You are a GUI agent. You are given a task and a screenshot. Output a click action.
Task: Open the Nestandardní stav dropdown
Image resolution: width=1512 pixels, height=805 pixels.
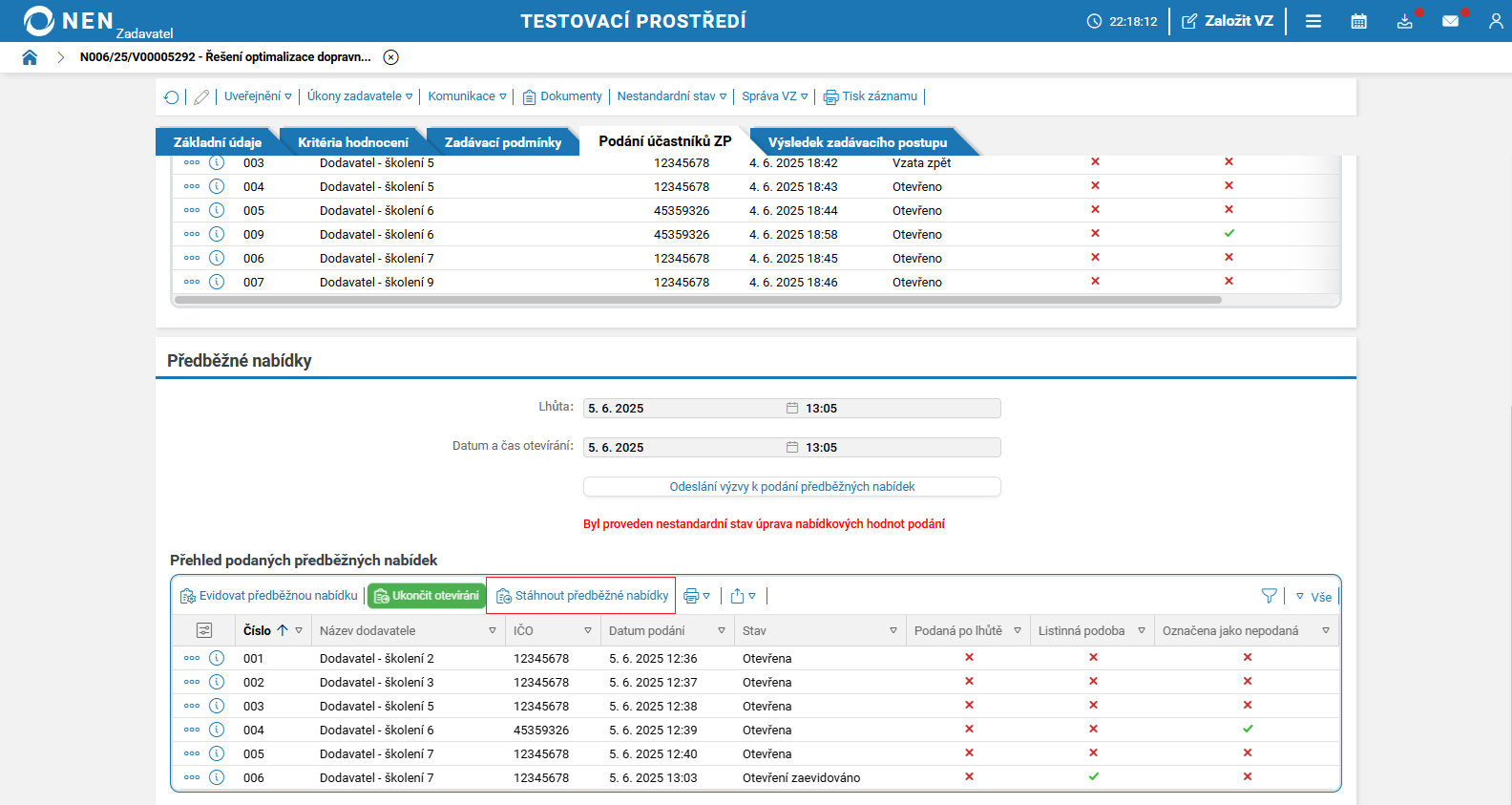(x=672, y=96)
